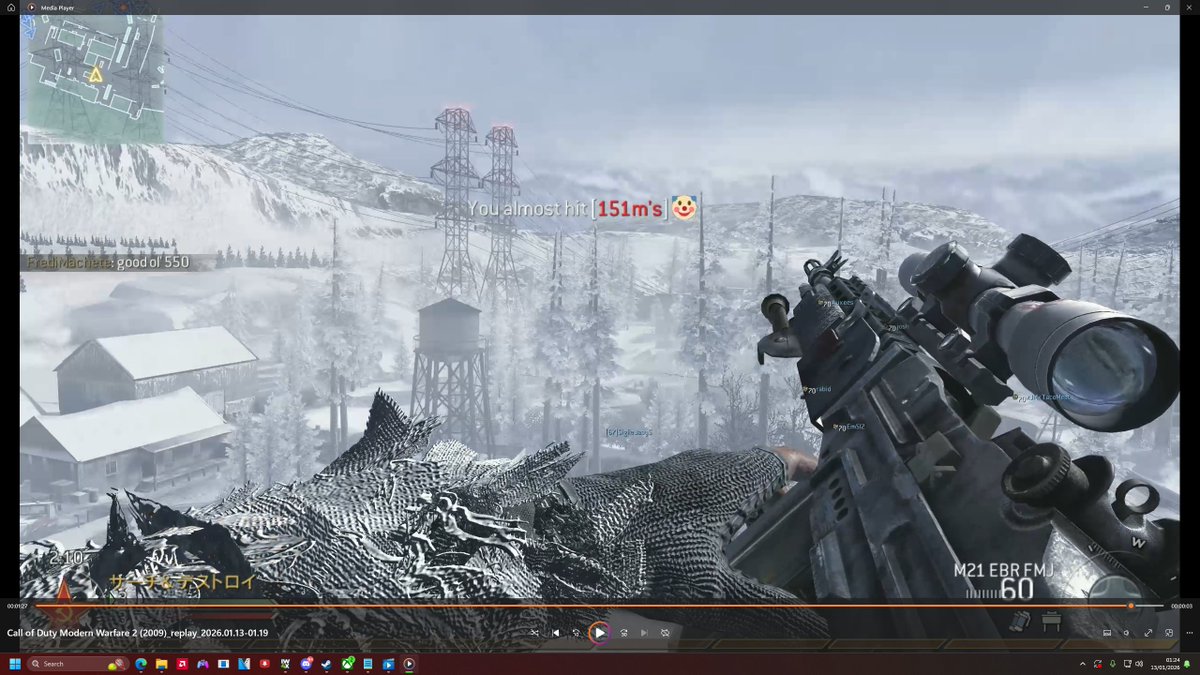The width and height of the screenshot is (1200, 675).
Task: Launch Microsoft Edge from the taskbar
Action: pos(140,664)
